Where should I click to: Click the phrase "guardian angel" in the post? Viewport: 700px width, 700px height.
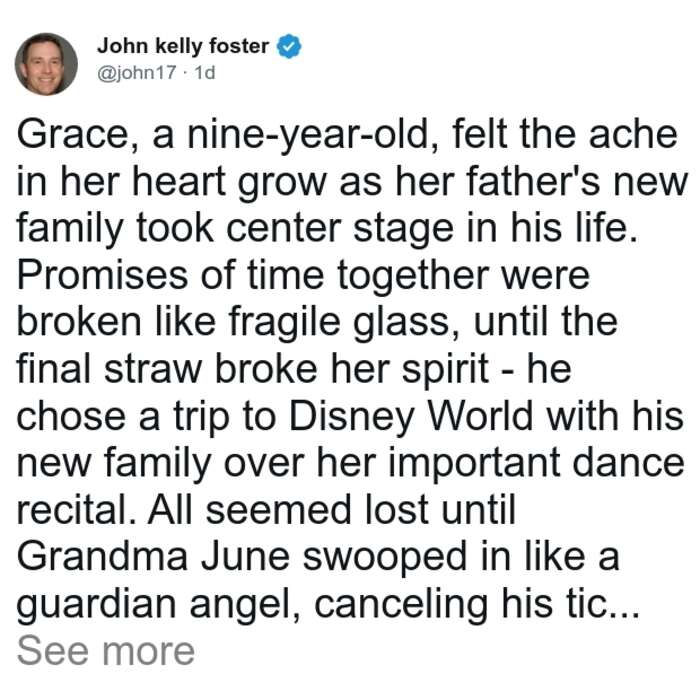click(158, 605)
